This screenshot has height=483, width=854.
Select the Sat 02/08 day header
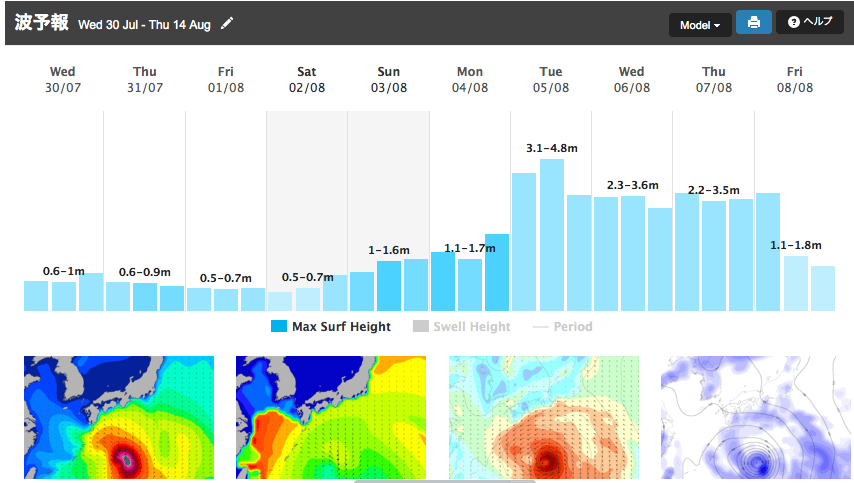pos(307,80)
